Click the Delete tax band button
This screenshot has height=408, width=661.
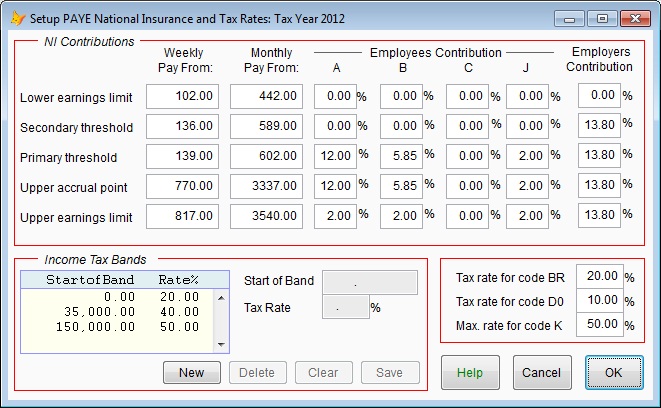(258, 373)
